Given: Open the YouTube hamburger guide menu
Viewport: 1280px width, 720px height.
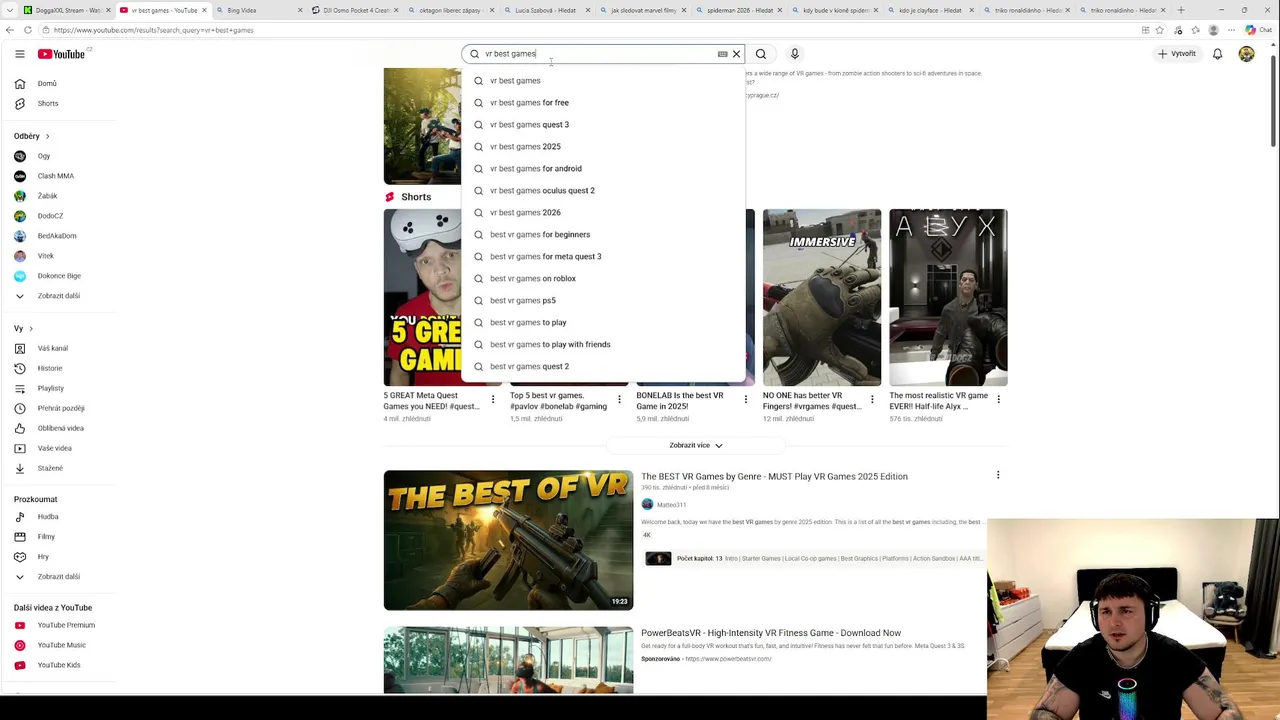Looking at the screenshot, I should (x=19, y=54).
